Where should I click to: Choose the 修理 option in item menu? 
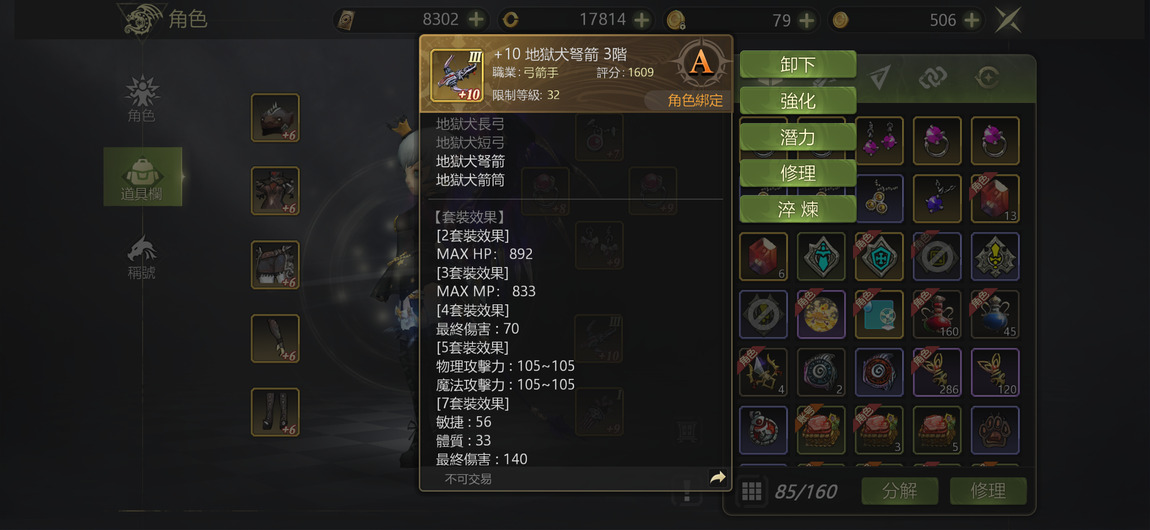tap(798, 174)
